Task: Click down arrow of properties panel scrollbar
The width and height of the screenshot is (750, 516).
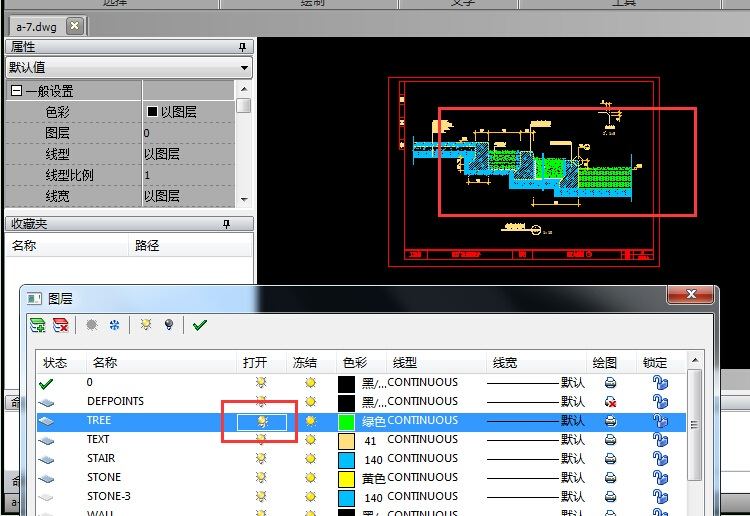Action: [x=244, y=199]
